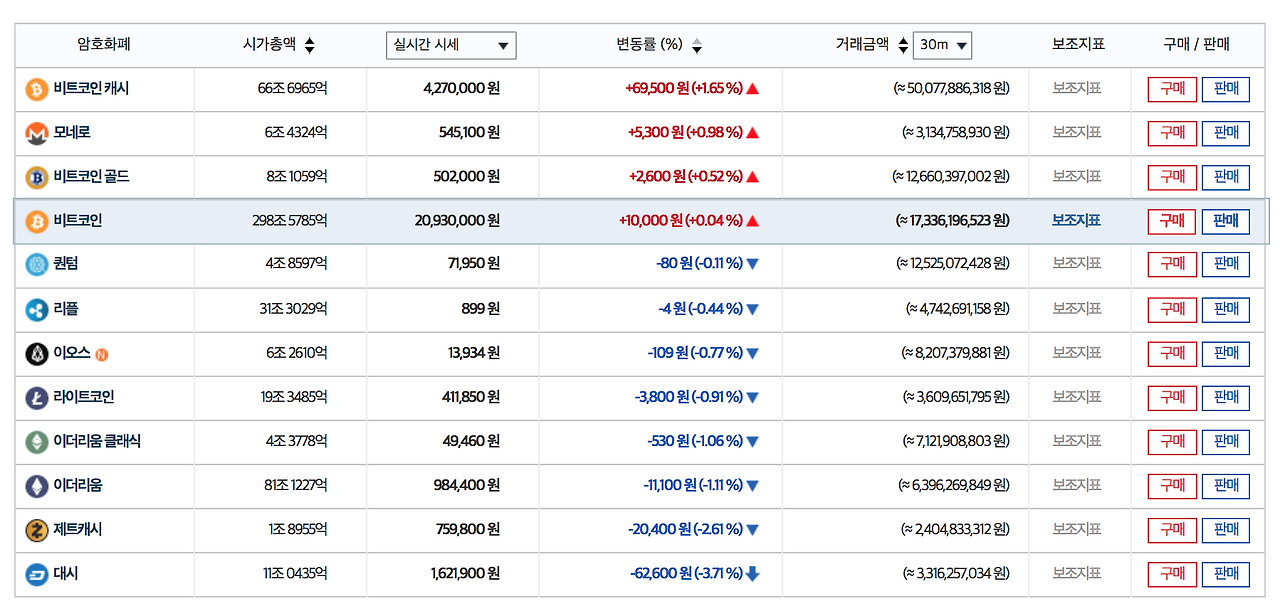The image size is (1280, 616).
Task: Click the 제트캐시 coin icon
Action: 37,530
